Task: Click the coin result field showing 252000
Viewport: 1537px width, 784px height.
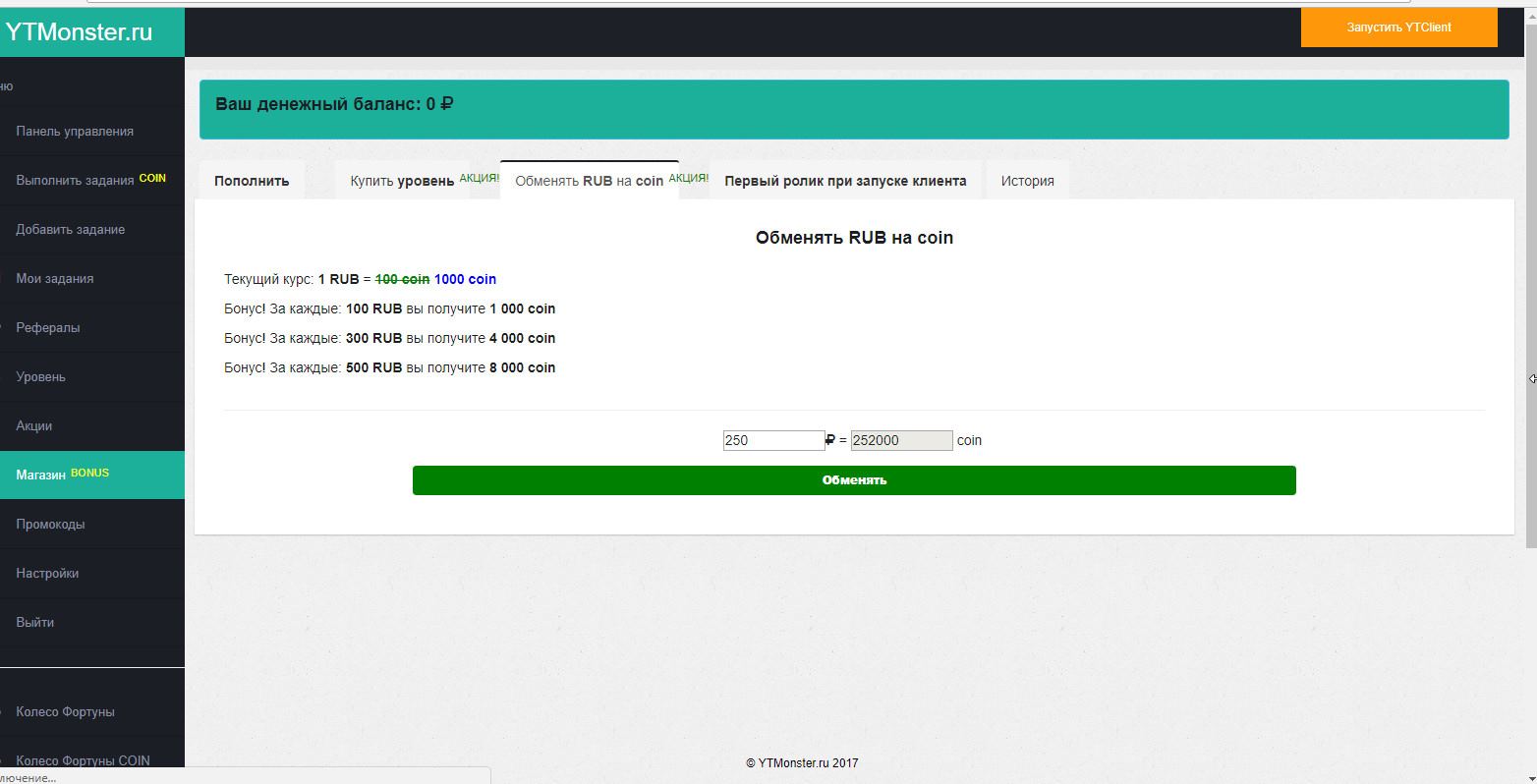Action: coord(901,440)
